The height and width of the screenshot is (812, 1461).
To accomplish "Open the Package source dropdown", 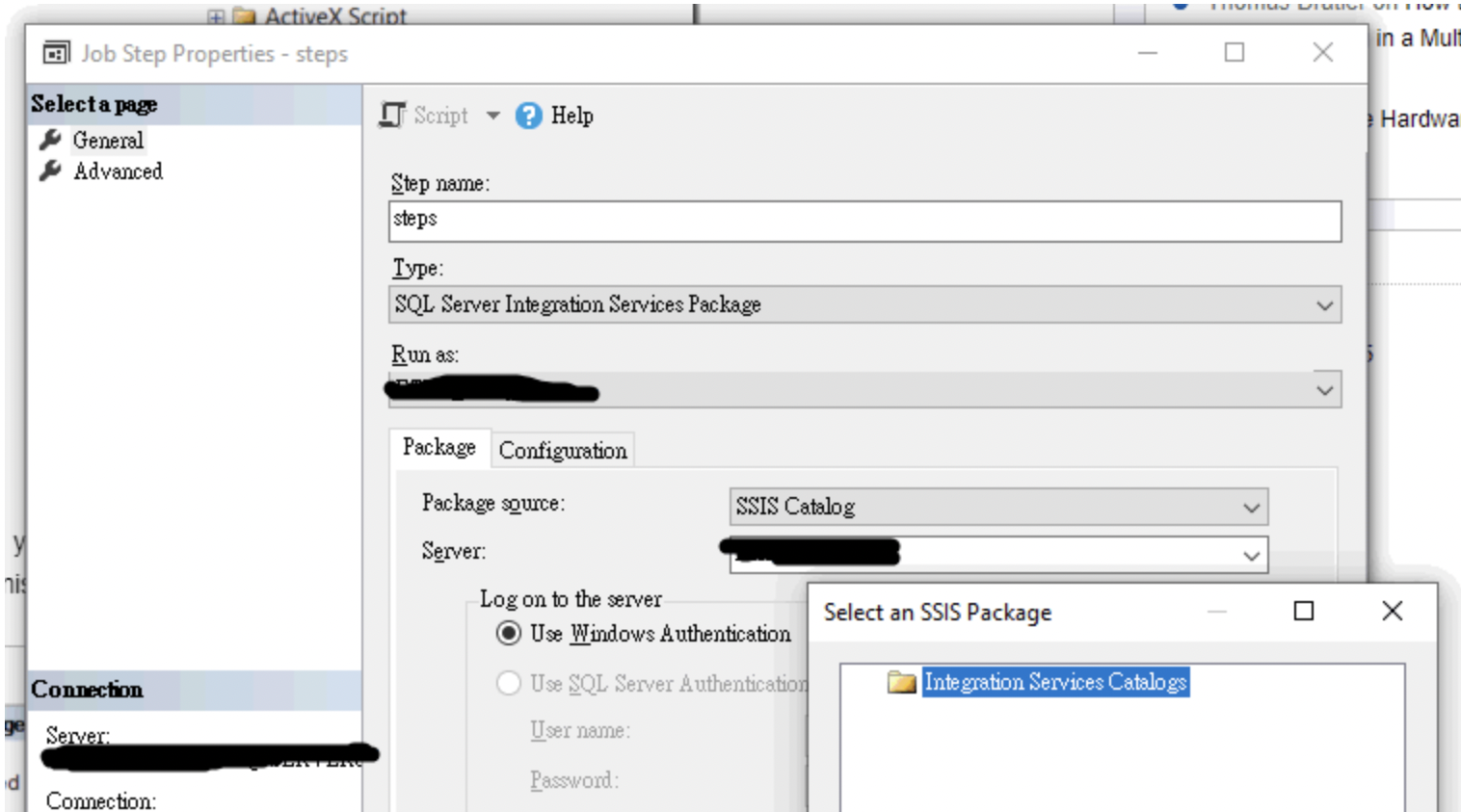I will click(x=998, y=507).
